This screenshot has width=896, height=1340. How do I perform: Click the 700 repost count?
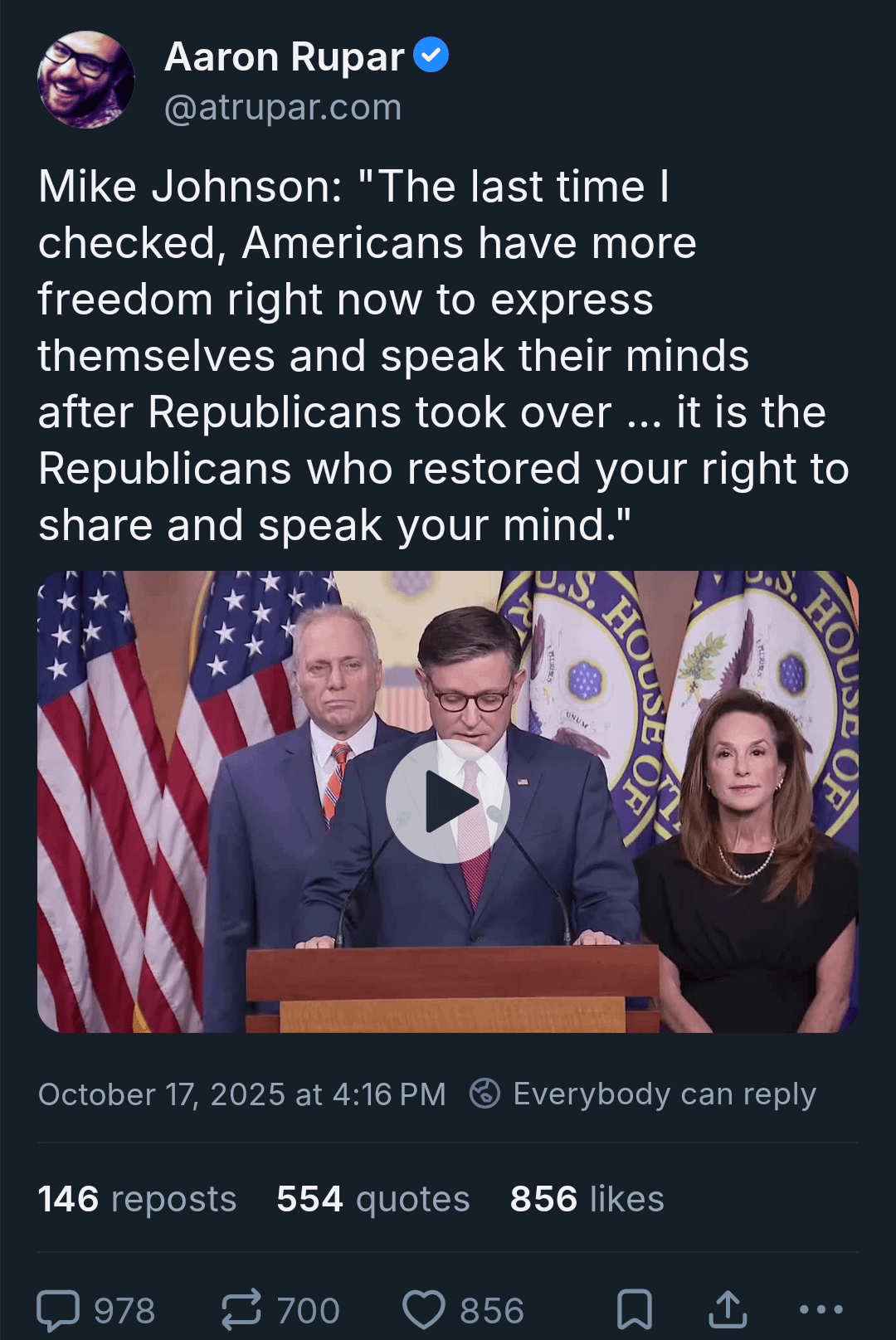[x=308, y=1311]
